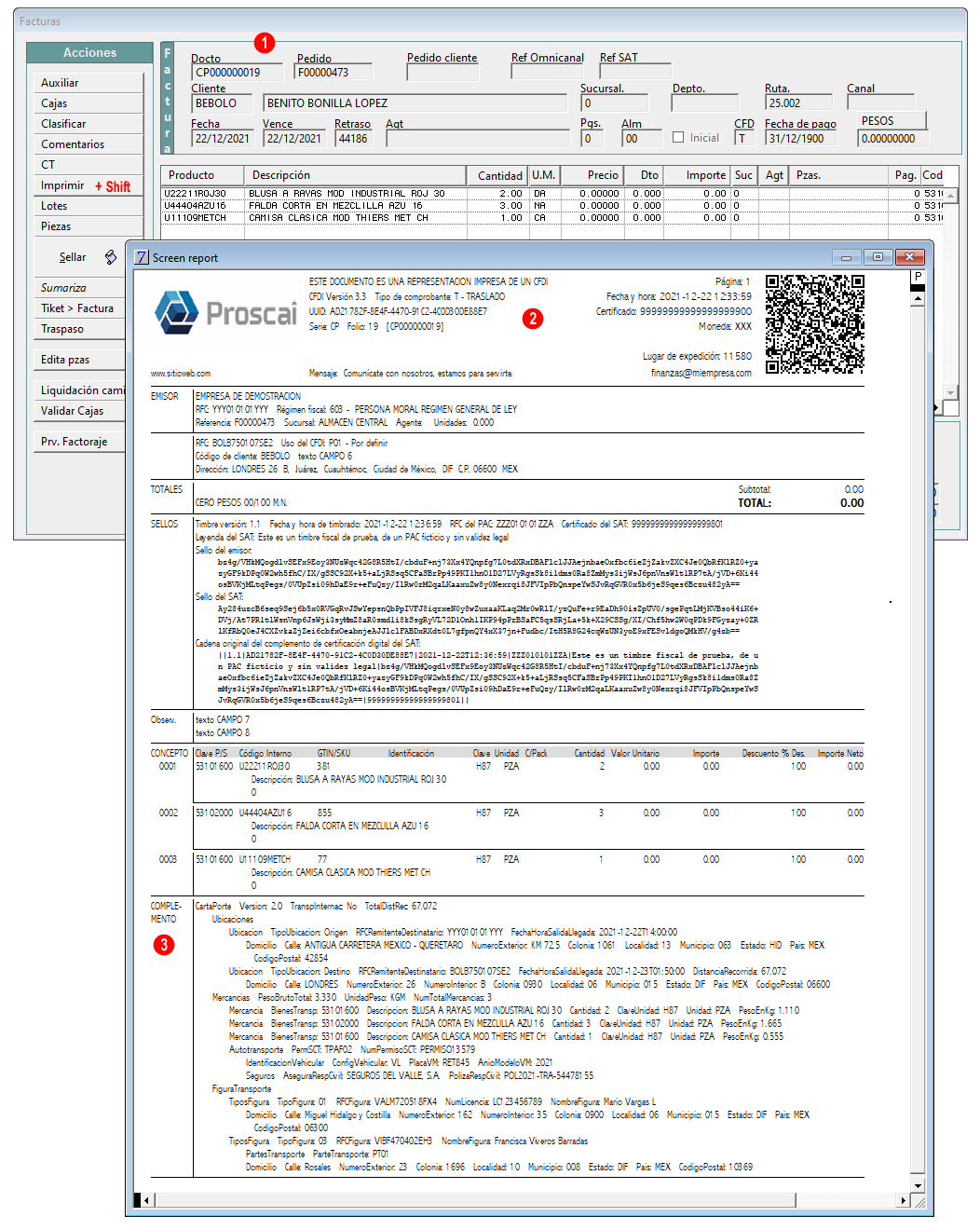Maximize the Screen report window
The width and height of the screenshot is (980, 1230).
click(878, 257)
